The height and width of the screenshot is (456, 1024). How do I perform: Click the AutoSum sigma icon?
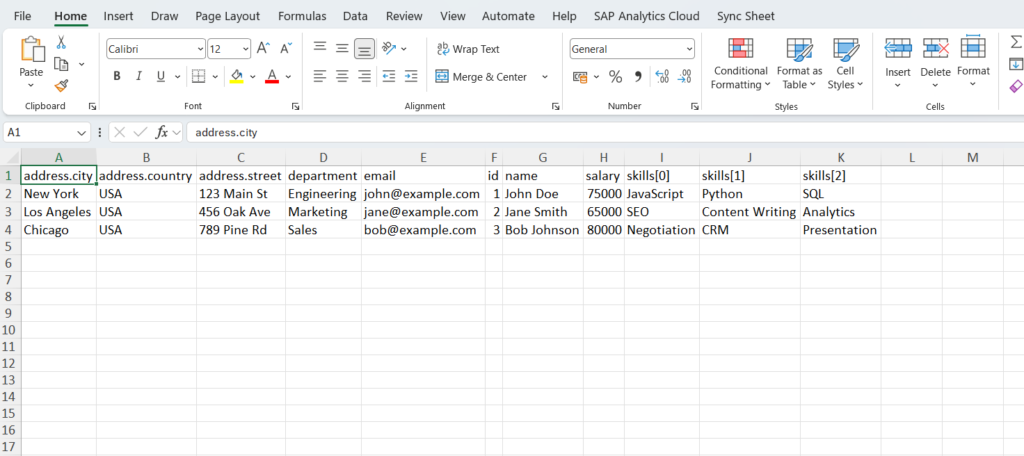coord(1016,42)
